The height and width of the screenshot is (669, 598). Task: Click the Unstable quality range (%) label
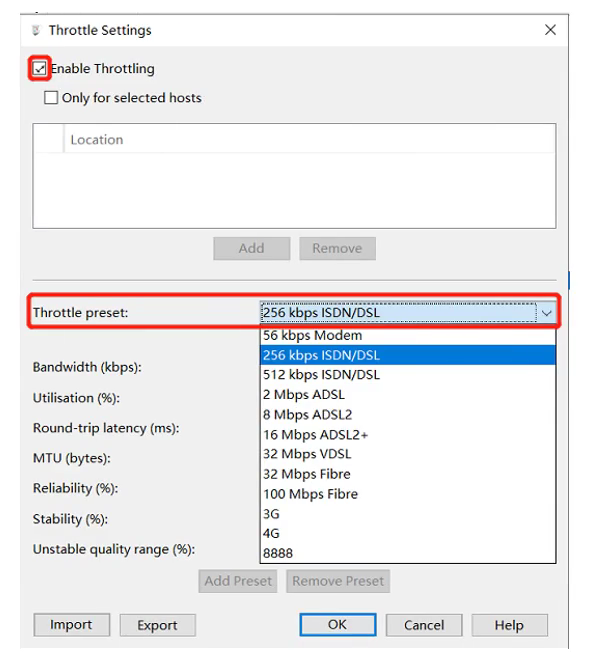coord(114,550)
